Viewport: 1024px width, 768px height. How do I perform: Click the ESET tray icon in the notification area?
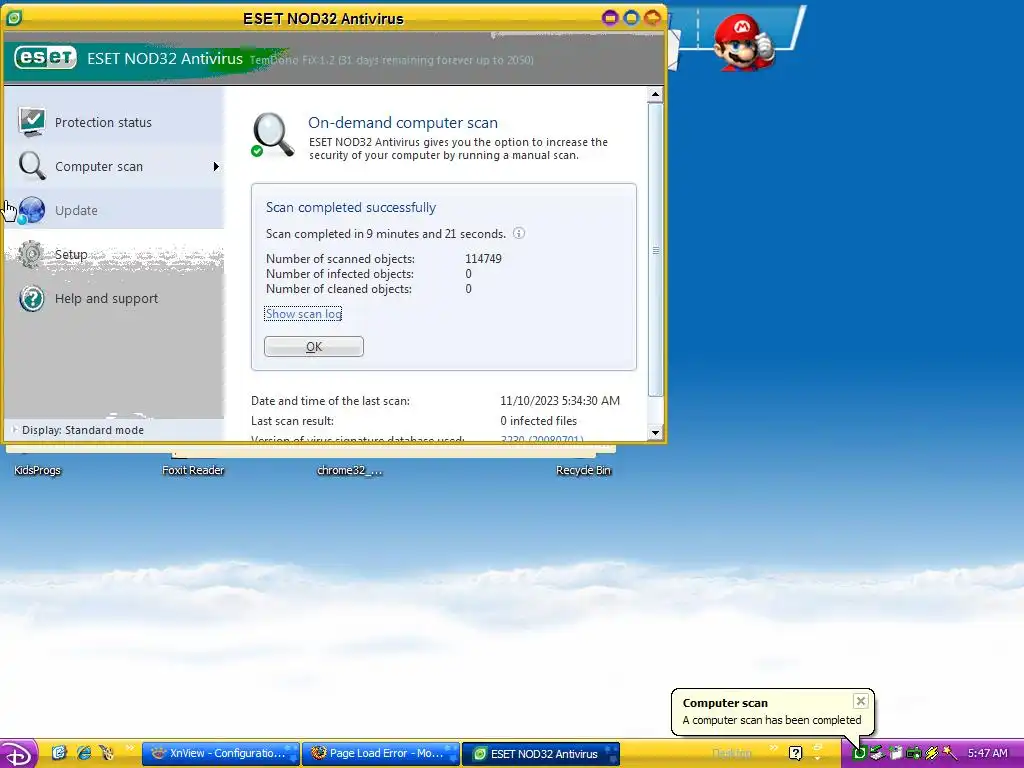click(859, 754)
